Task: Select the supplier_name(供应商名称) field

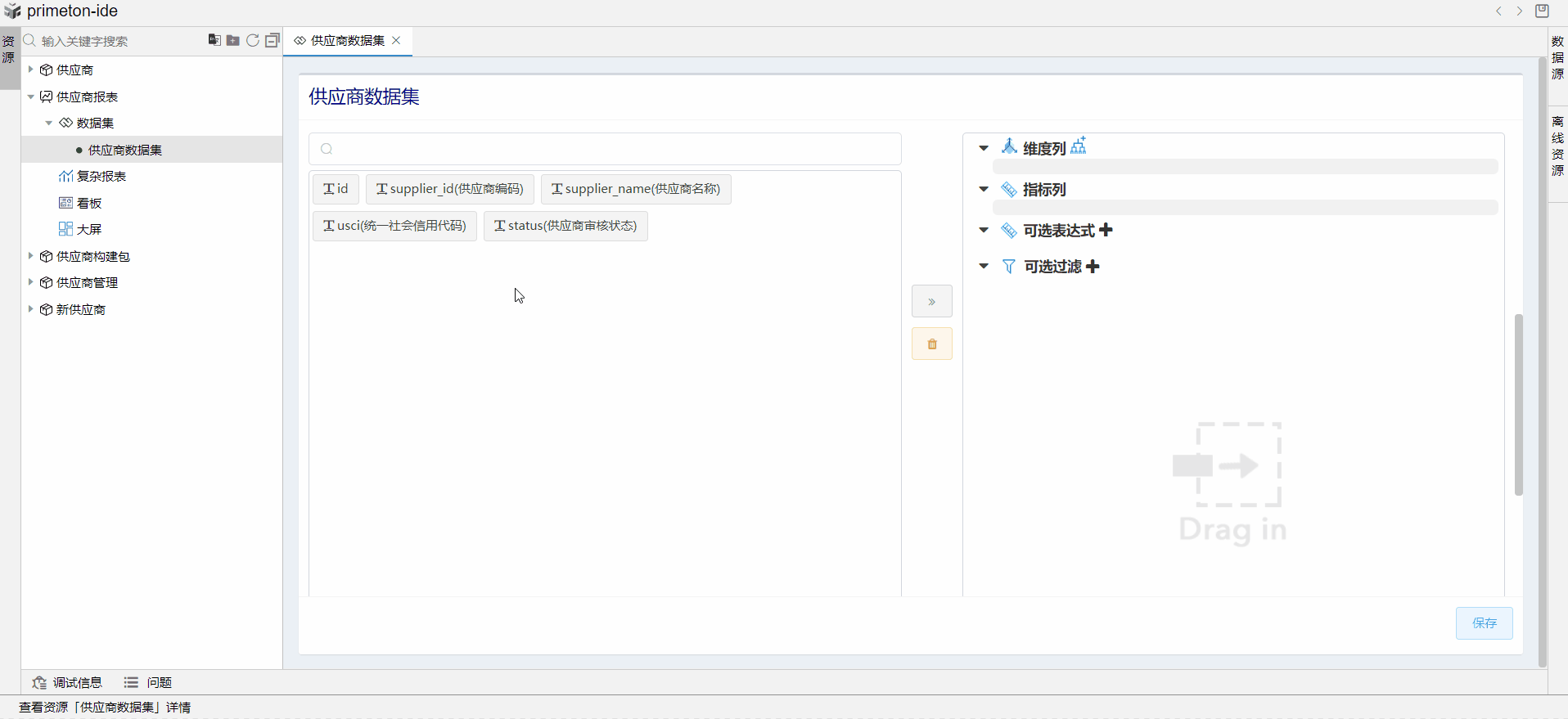Action: click(x=636, y=189)
